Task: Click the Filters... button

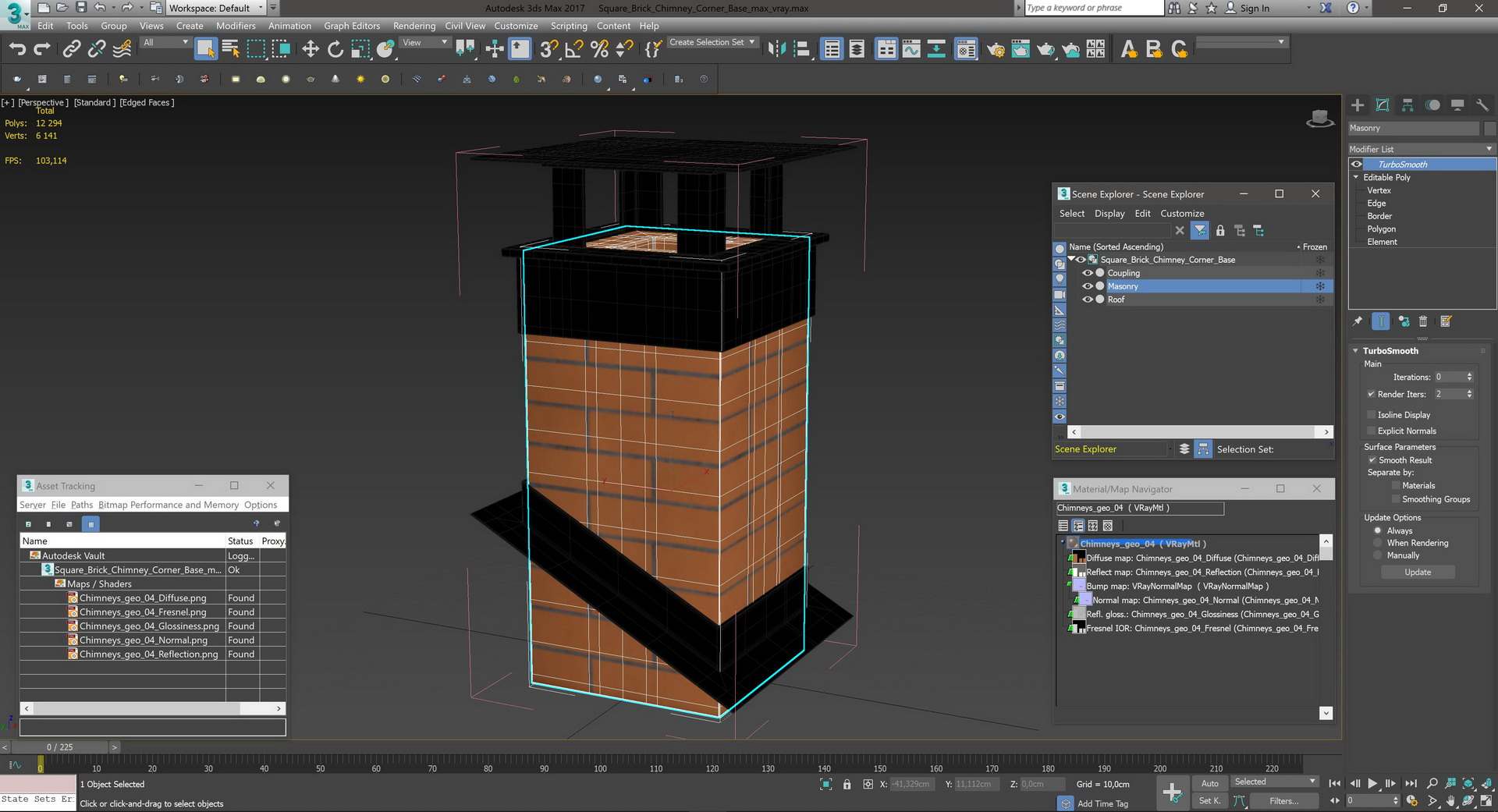Action: 1284,800
